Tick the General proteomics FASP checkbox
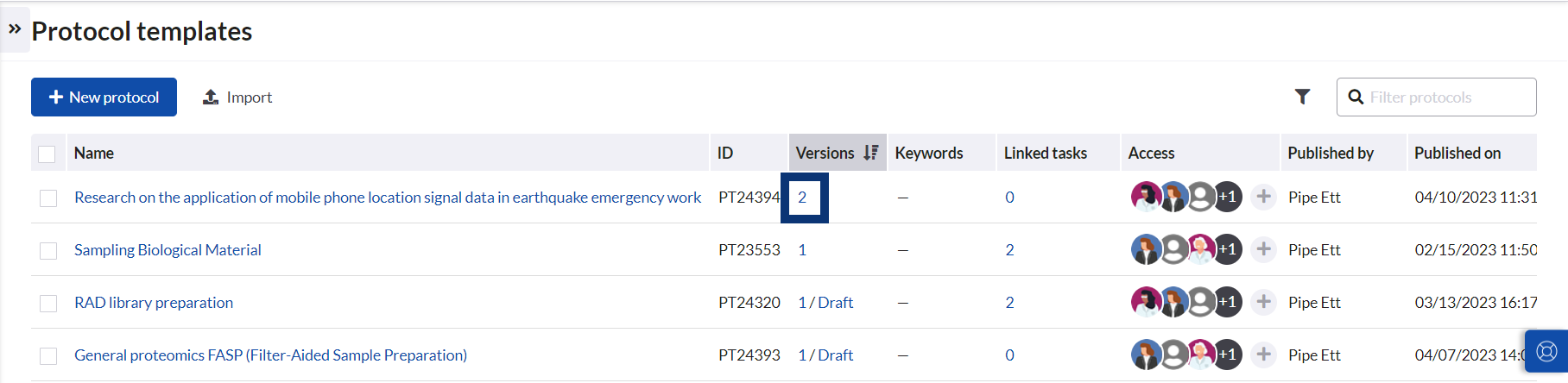1568x383 pixels. pos(48,355)
